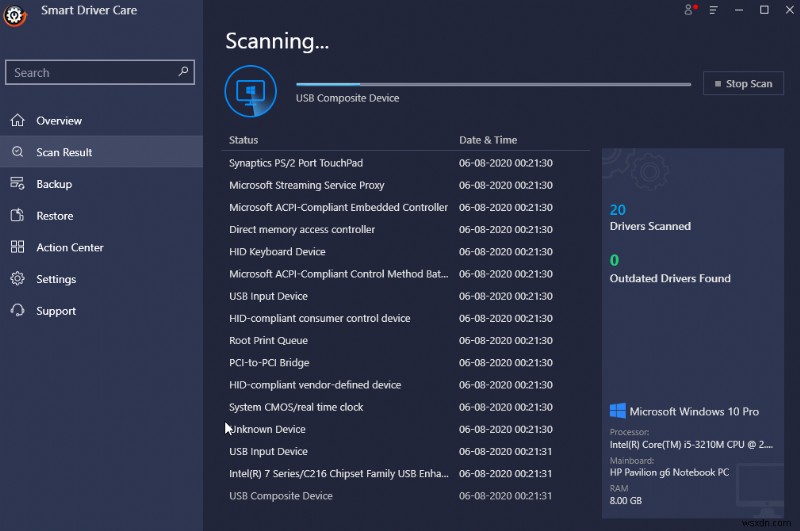The height and width of the screenshot is (531, 800).
Task: Click the Status column header
Action: [x=243, y=140]
